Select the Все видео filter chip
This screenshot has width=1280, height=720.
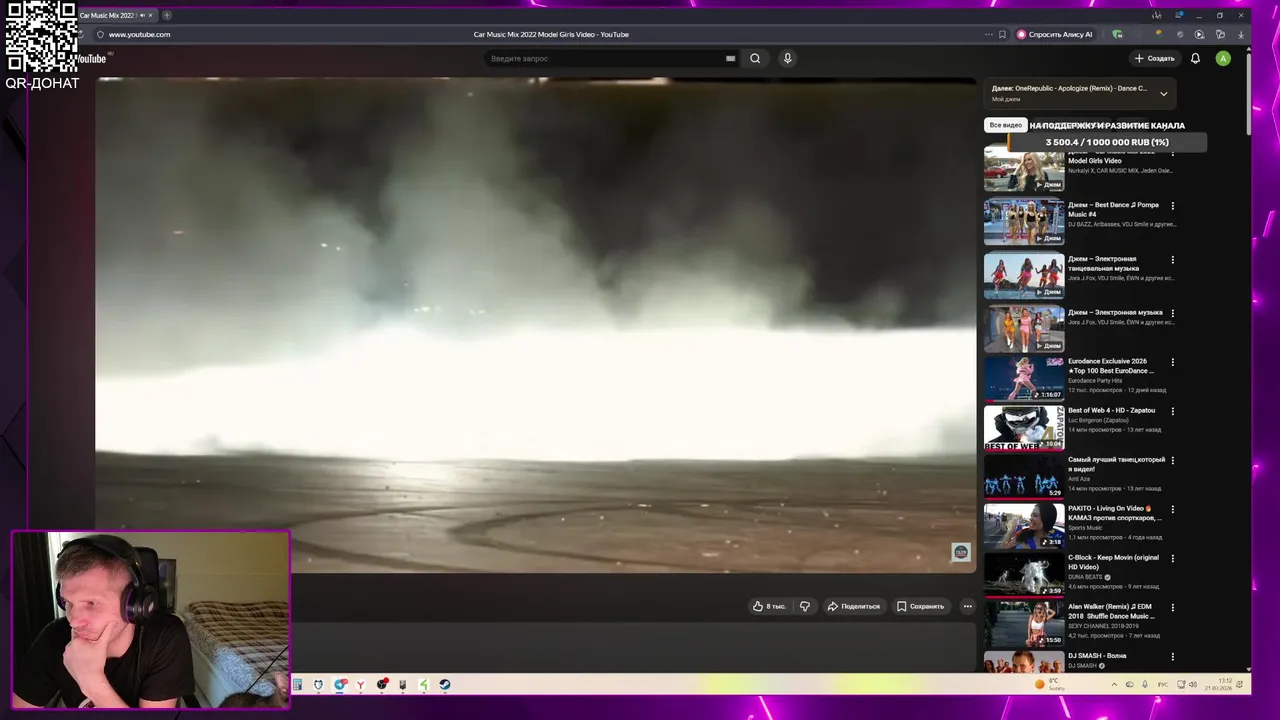coord(1005,125)
